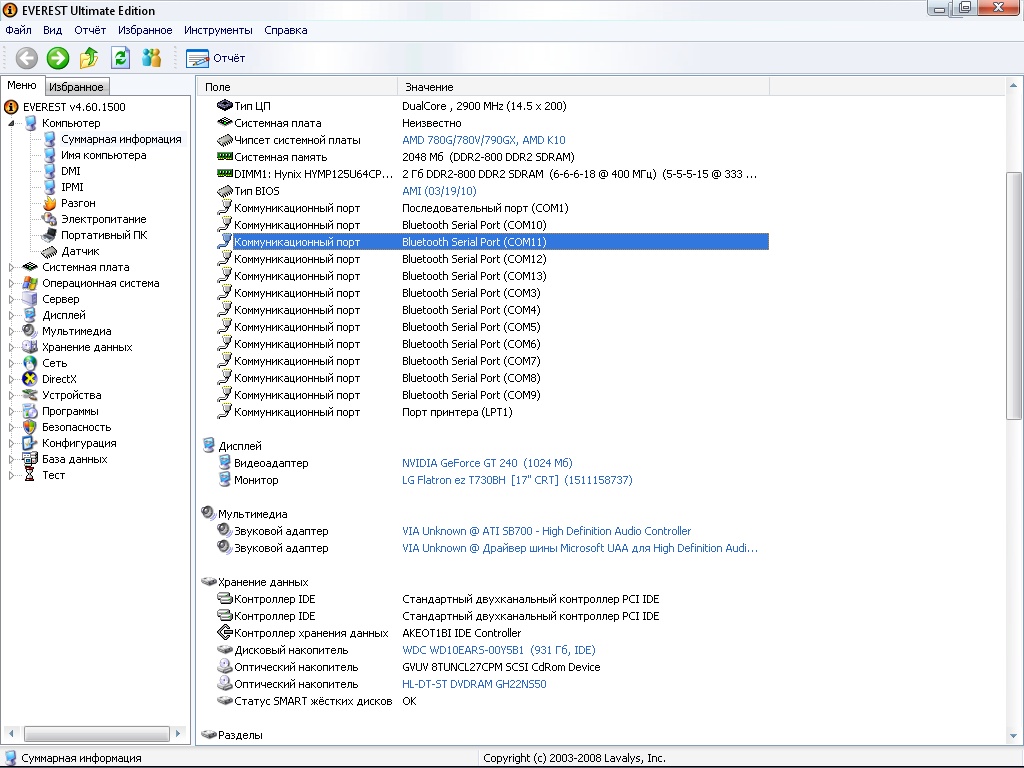
Task: Open the Справка menu
Action: pos(285,30)
